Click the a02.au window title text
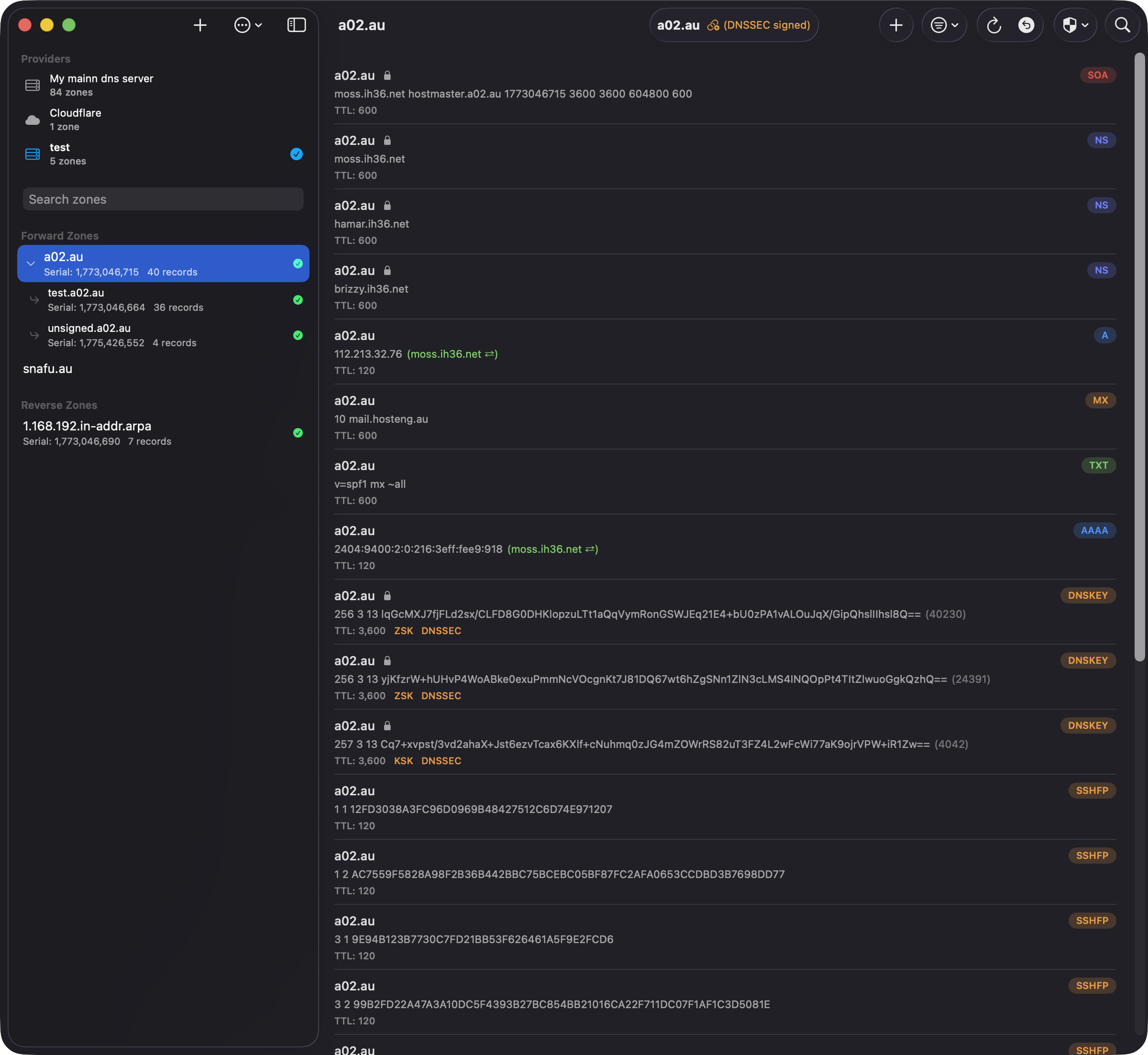Image resolution: width=1148 pixels, height=1055 pixels. (x=361, y=25)
